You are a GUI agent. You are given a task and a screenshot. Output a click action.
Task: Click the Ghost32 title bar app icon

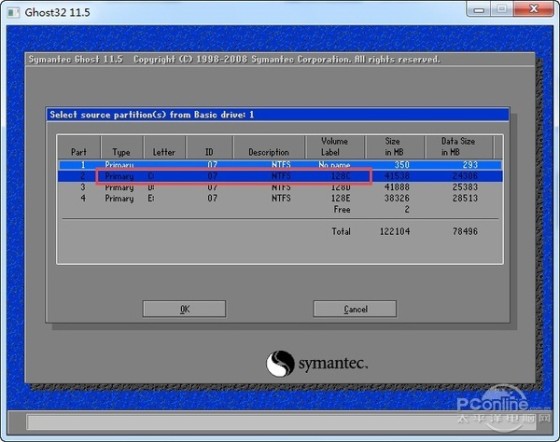14,12
